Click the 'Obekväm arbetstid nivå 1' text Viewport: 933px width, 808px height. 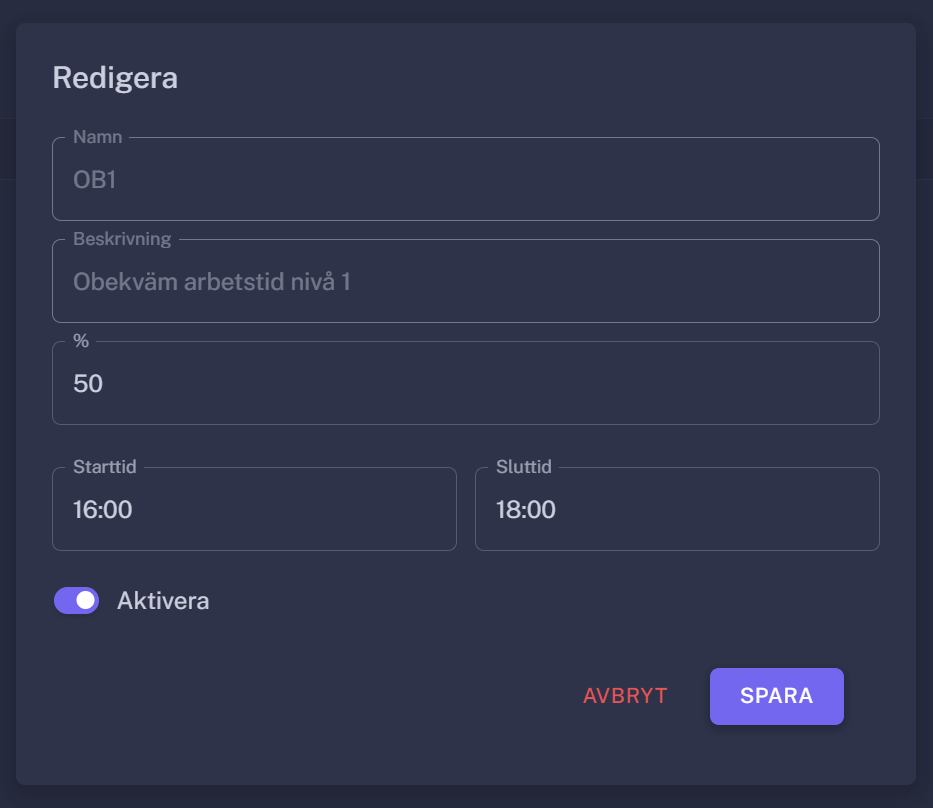click(212, 282)
